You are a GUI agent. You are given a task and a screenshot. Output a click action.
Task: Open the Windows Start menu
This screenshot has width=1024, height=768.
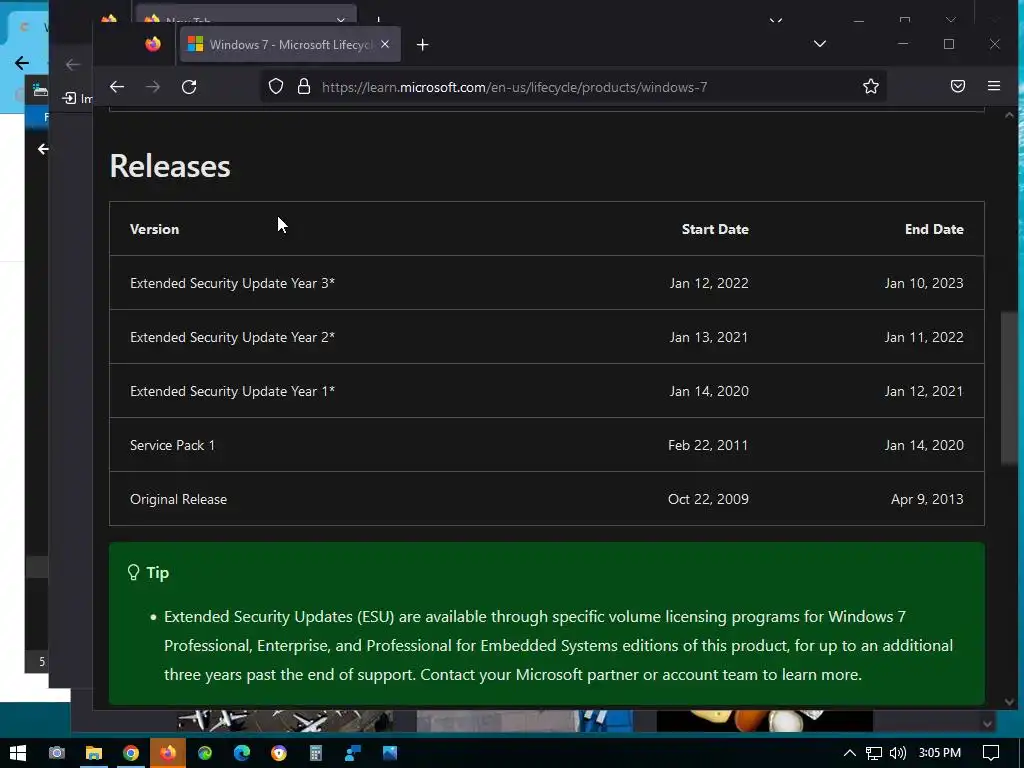pyautogui.click(x=18, y=753)
